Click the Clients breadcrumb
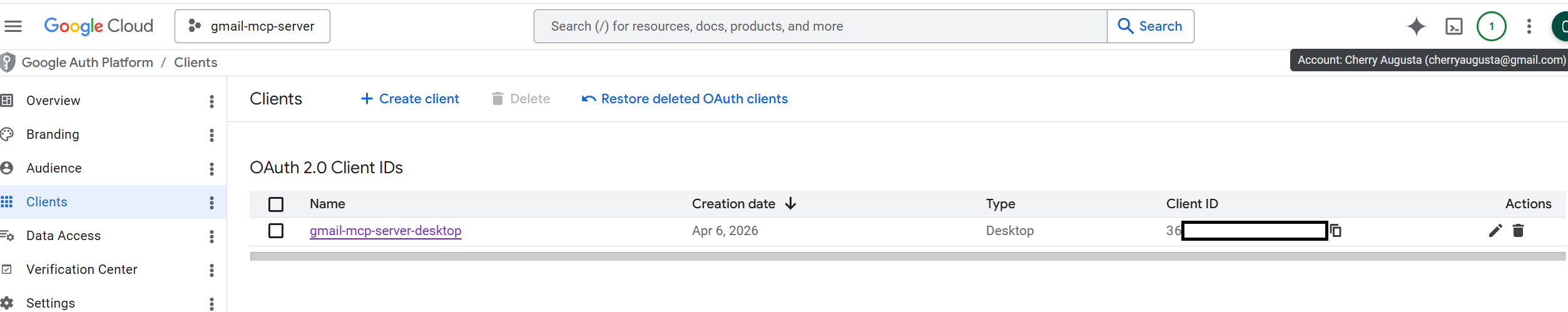 pos(196,63)
